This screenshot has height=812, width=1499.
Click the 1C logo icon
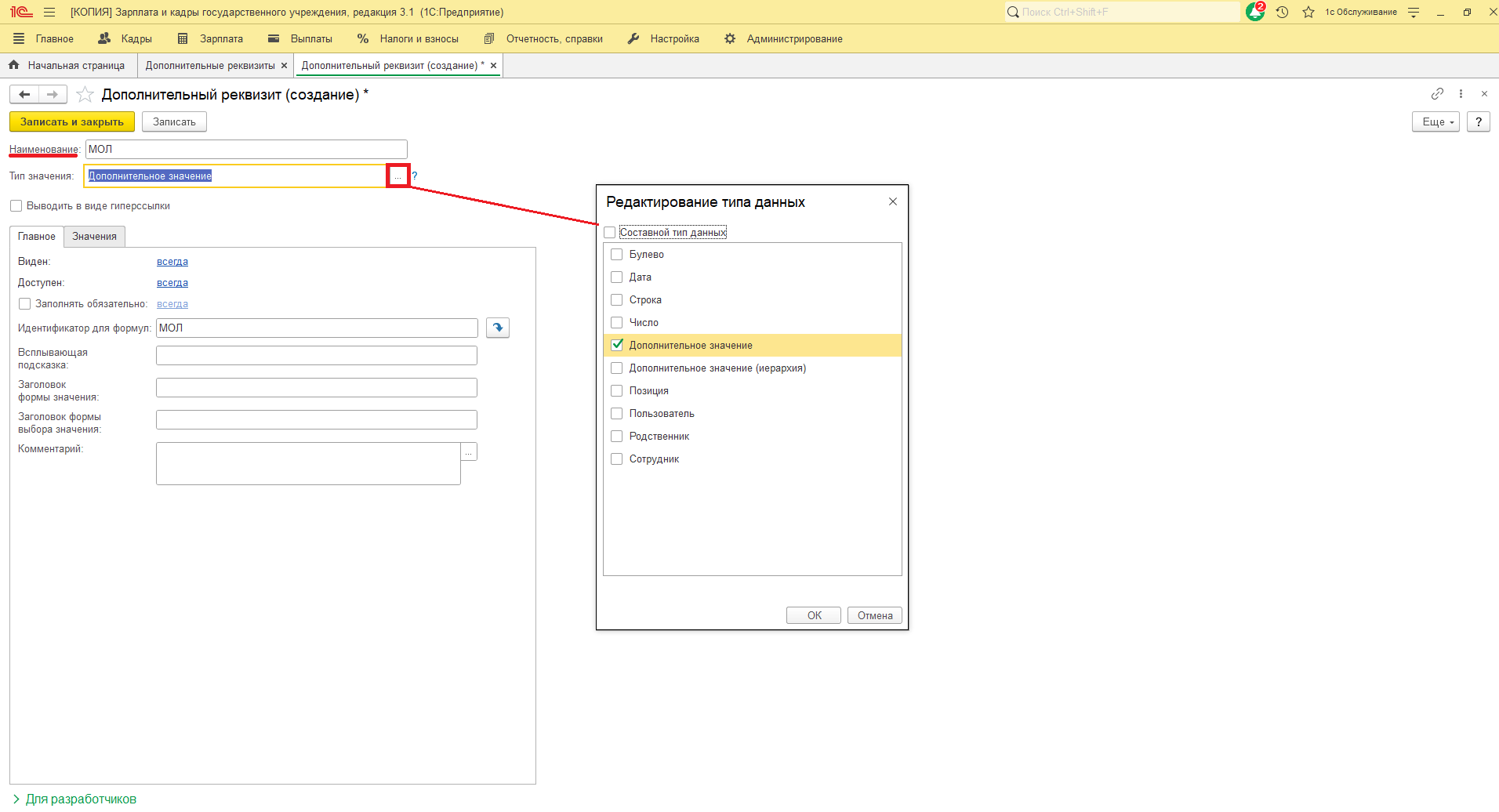click(21, 12)
